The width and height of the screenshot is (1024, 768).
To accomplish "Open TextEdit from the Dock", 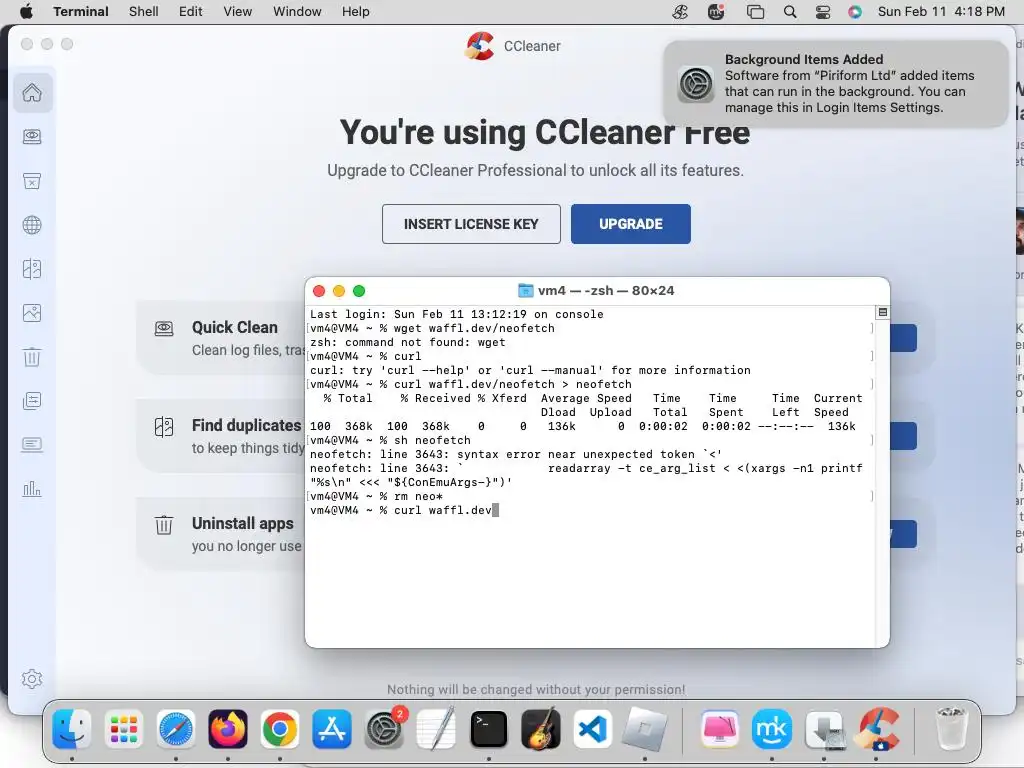I will (436, 729).
